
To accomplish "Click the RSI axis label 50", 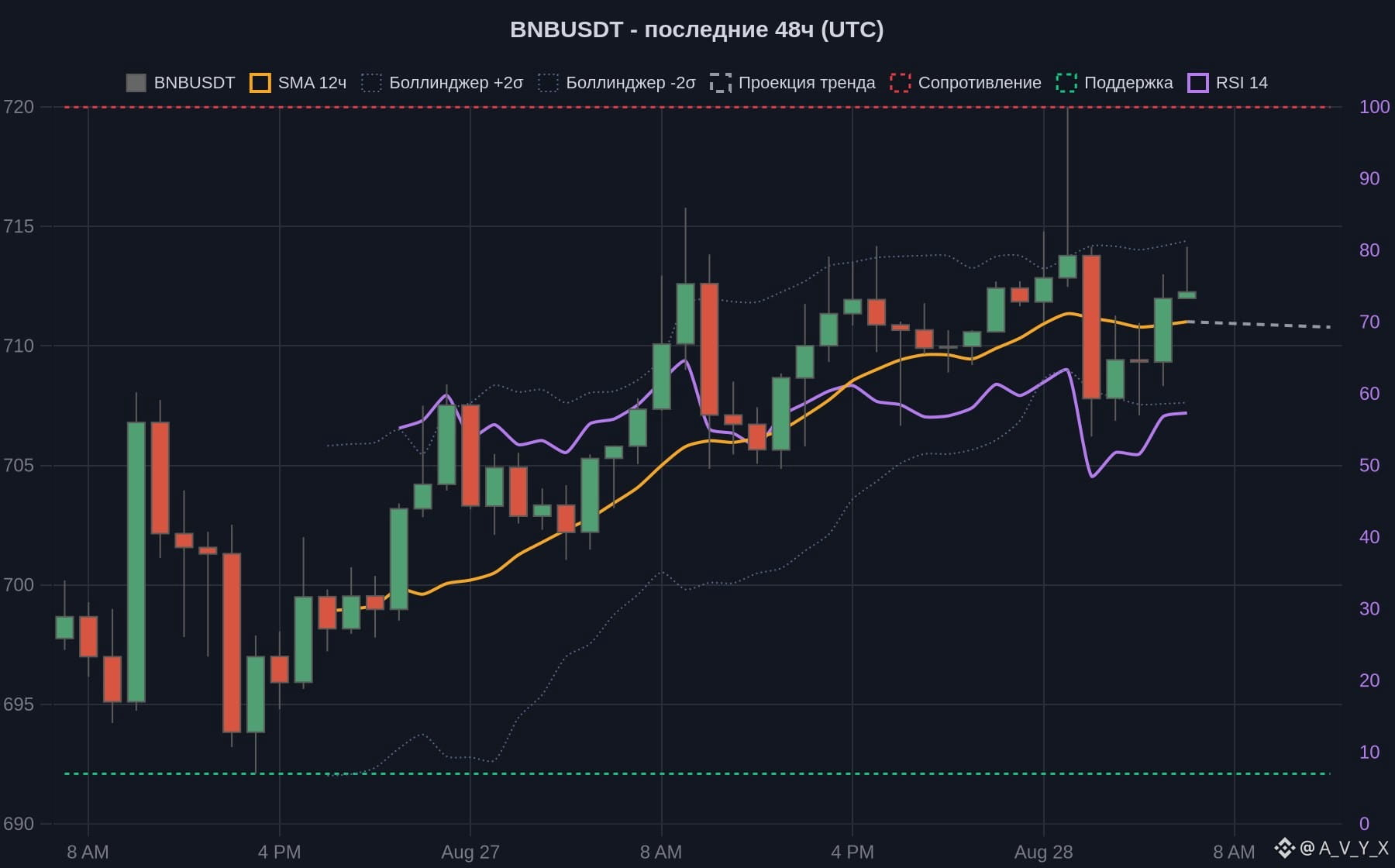I will point(1369,465).
